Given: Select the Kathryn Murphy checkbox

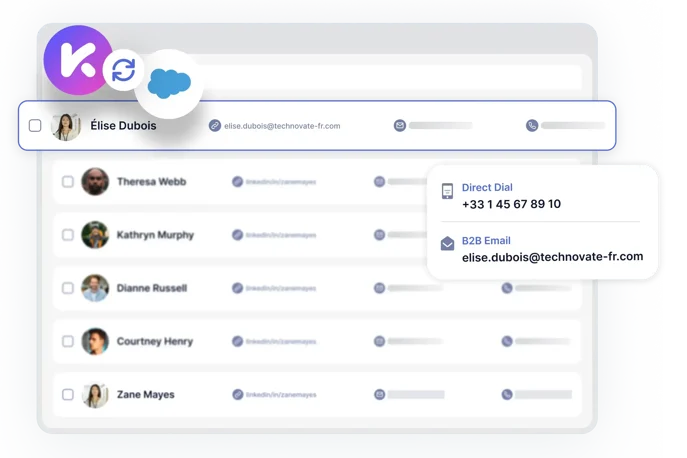Looking at the screenshot, I should tap(68, 235).
